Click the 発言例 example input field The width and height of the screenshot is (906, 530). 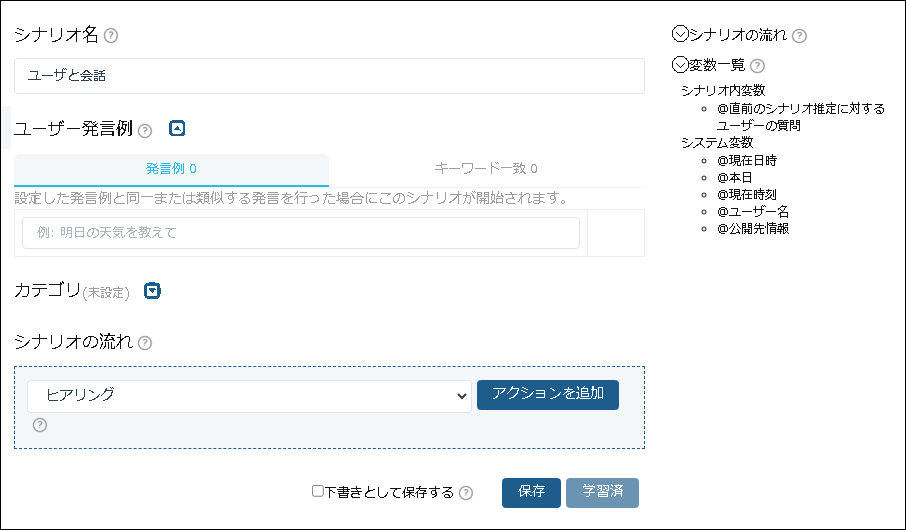[301, 233]
